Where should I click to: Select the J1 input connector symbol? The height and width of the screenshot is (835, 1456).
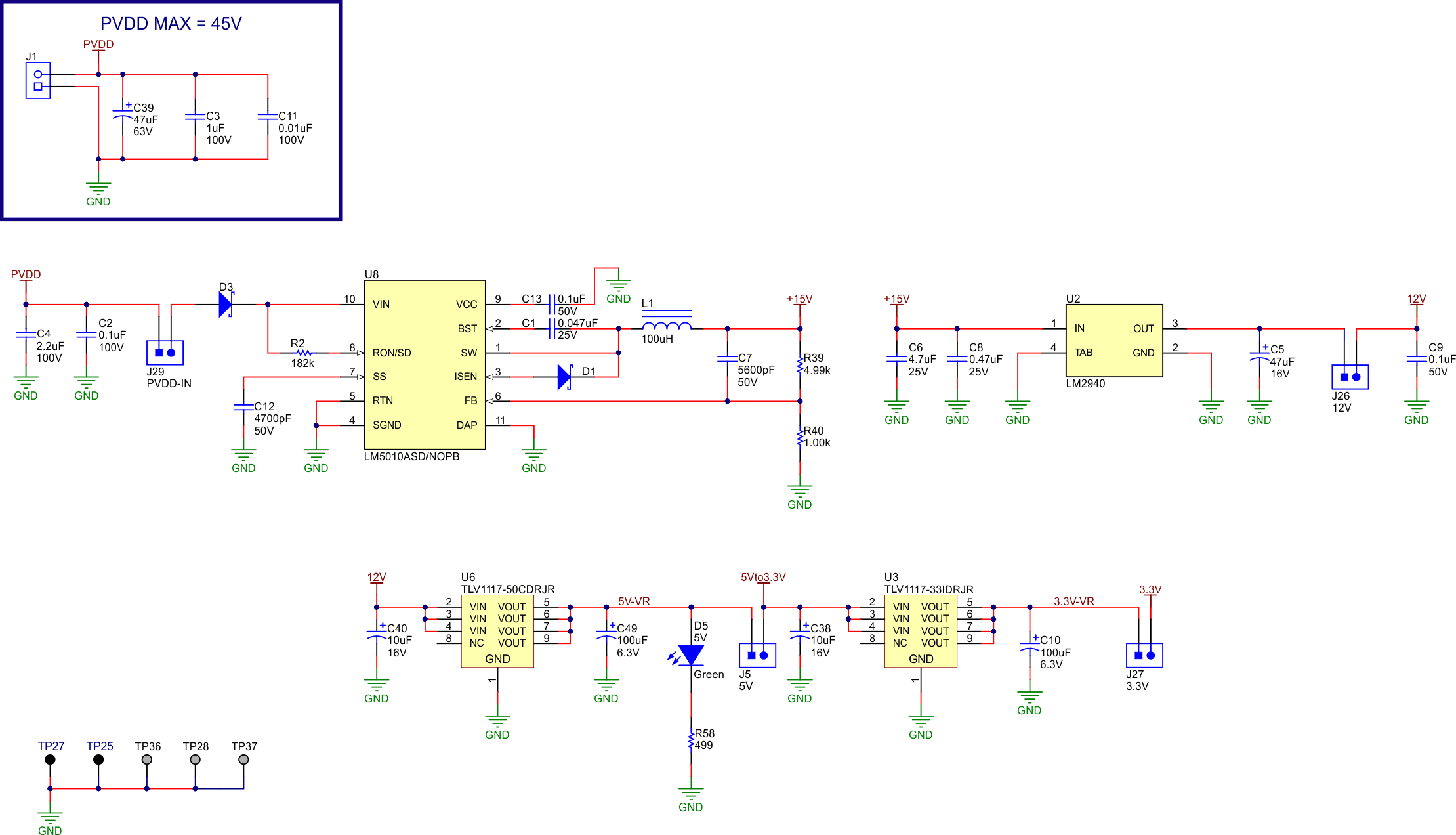38,80
